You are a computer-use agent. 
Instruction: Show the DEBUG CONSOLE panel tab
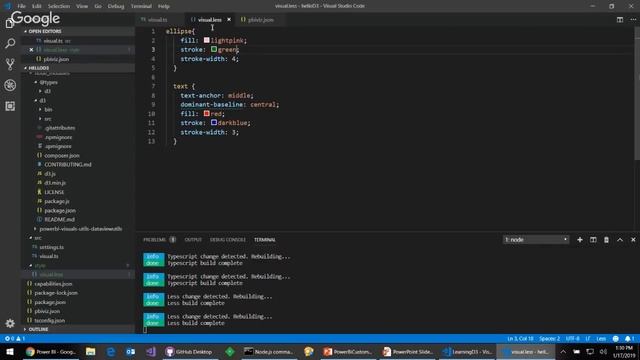pos(228,240)
